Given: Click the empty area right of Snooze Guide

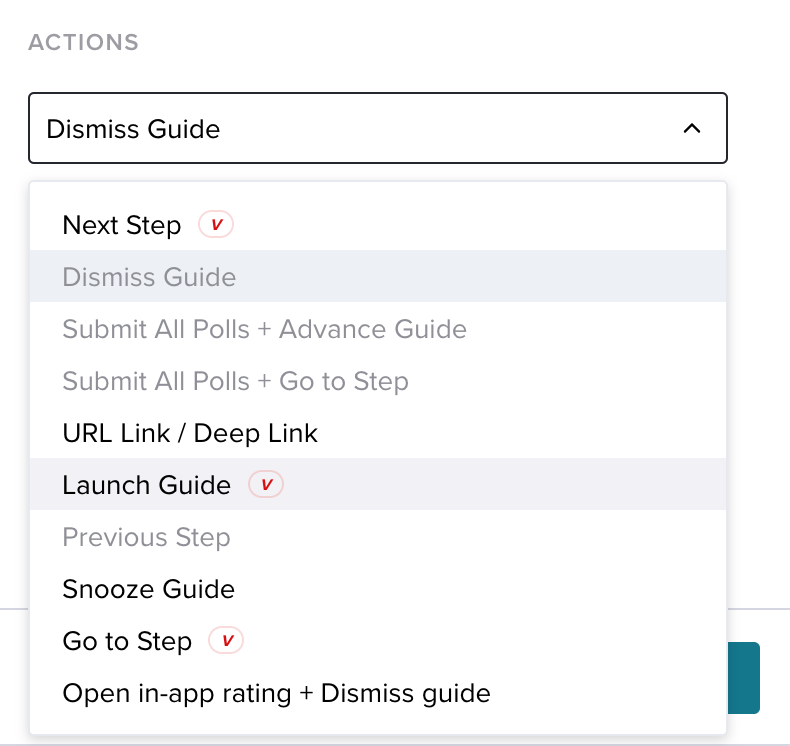Looking at the screenshot, I should (480, 588).
